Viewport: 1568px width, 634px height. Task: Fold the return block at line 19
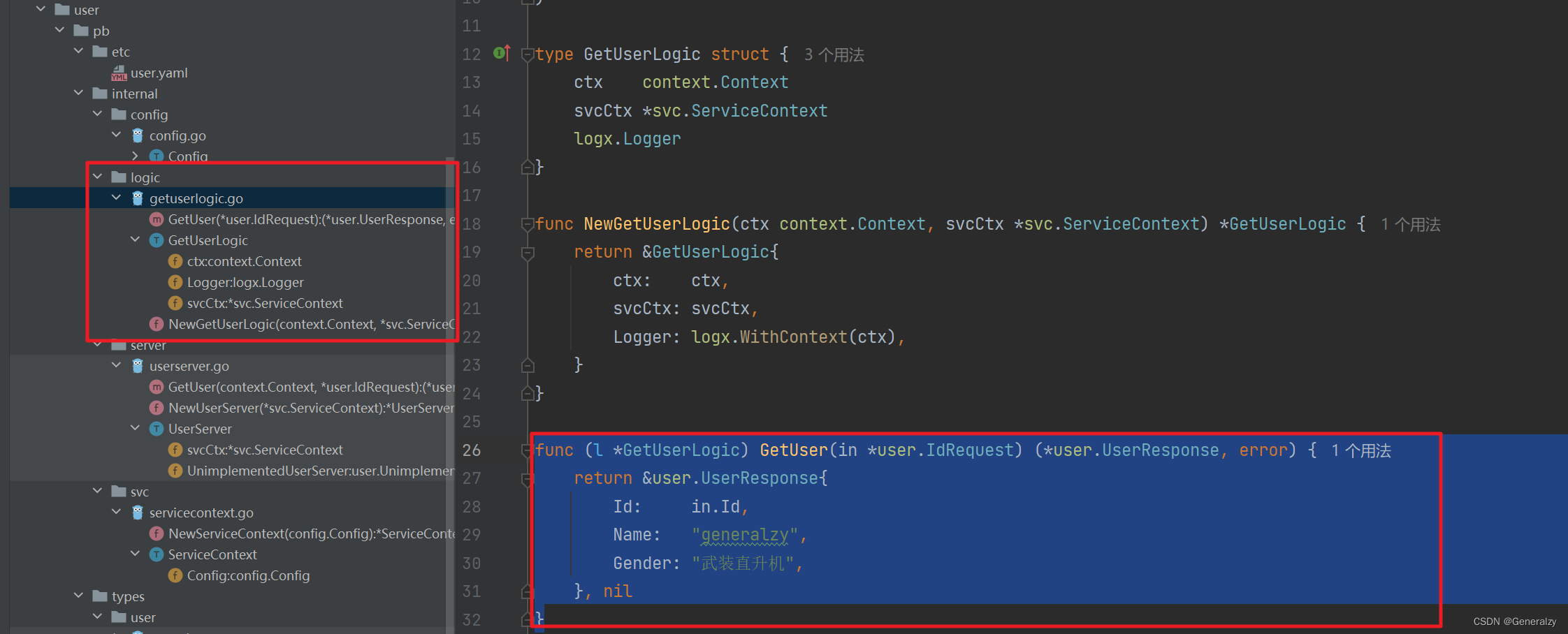coord(528,253)
